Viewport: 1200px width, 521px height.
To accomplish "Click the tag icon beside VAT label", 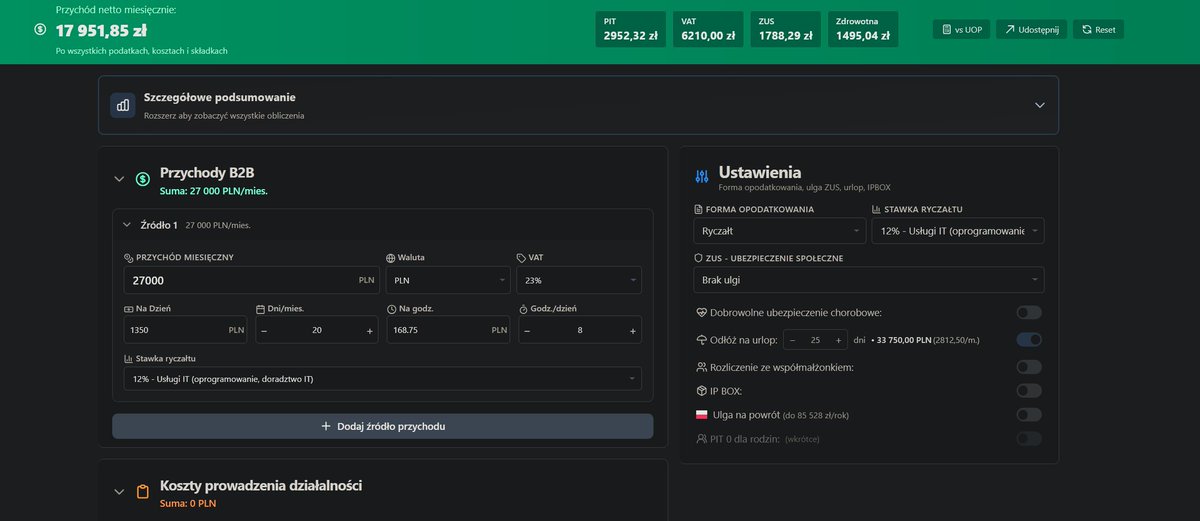I will [521, 258].
